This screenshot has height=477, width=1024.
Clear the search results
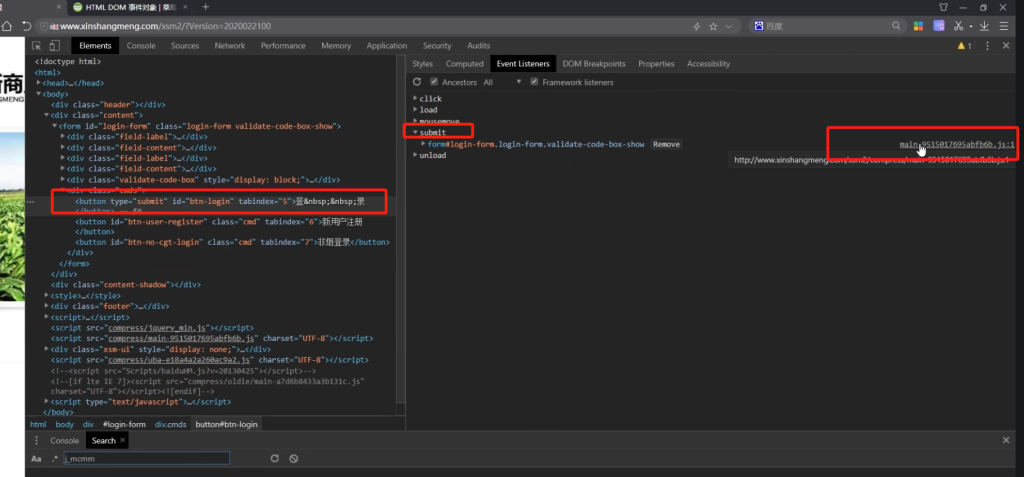(x=294, y=459)
